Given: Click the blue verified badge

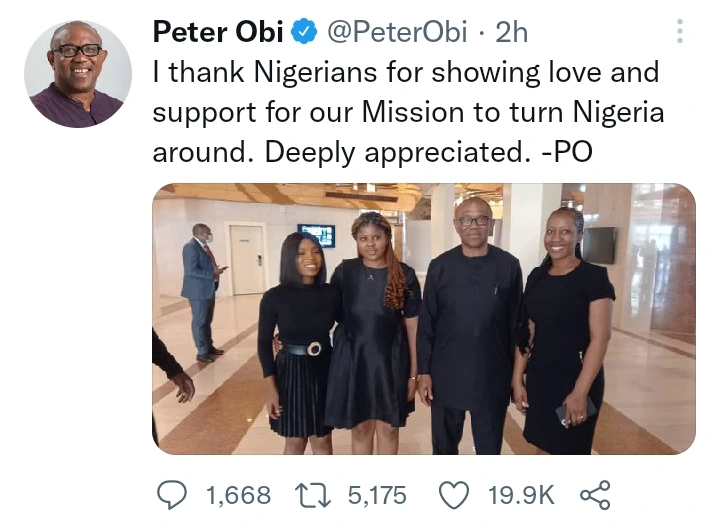Looking at the screenshot, I should click(x=304, y=33).
